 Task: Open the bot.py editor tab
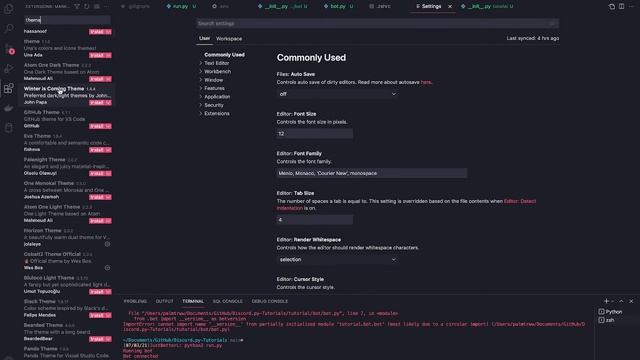[x=338, y=7]
